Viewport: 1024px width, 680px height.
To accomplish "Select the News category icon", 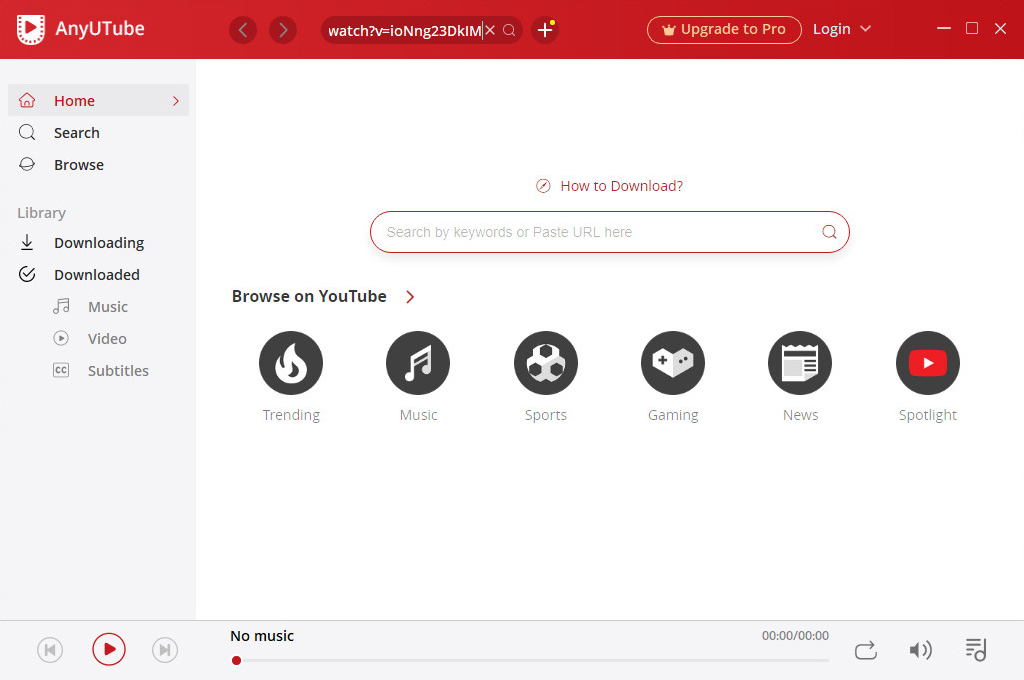I will [800, 363].
